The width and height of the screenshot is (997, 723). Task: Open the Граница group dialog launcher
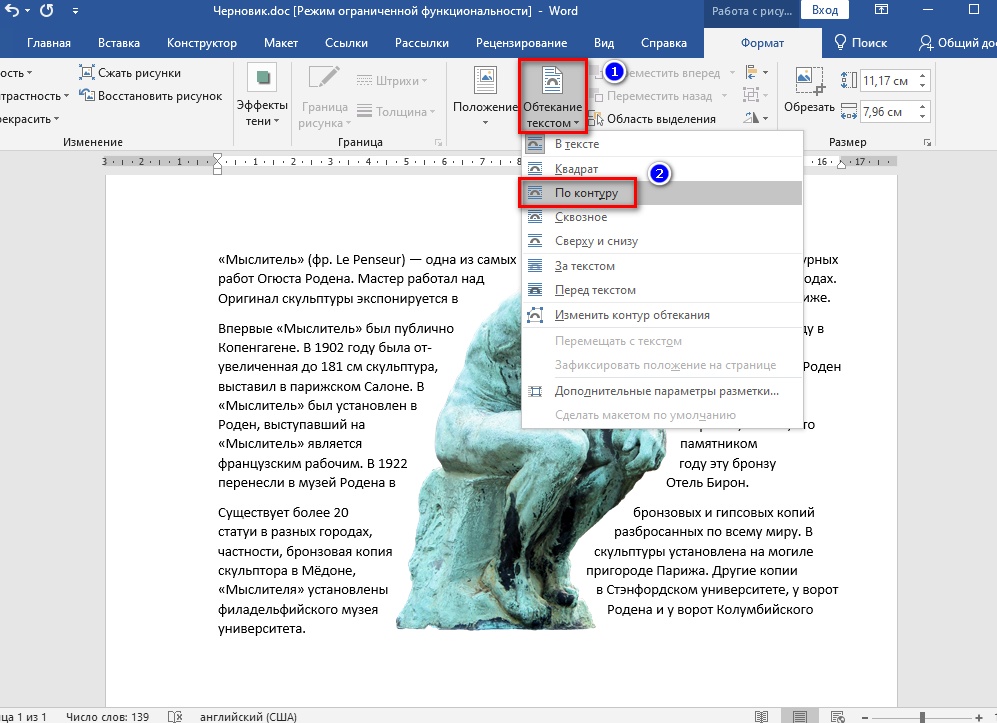tap(438, 142)
